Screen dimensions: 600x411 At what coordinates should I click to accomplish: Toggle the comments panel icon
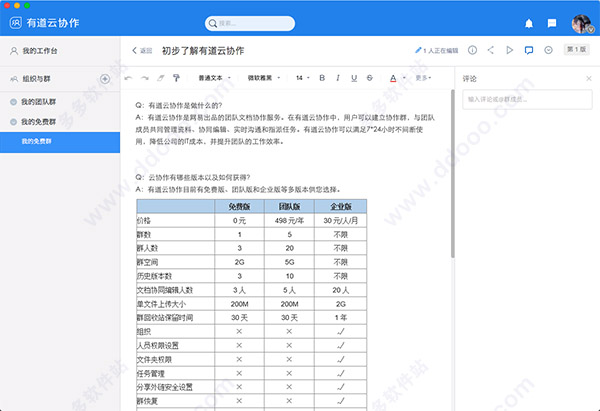tap(529, 50)
